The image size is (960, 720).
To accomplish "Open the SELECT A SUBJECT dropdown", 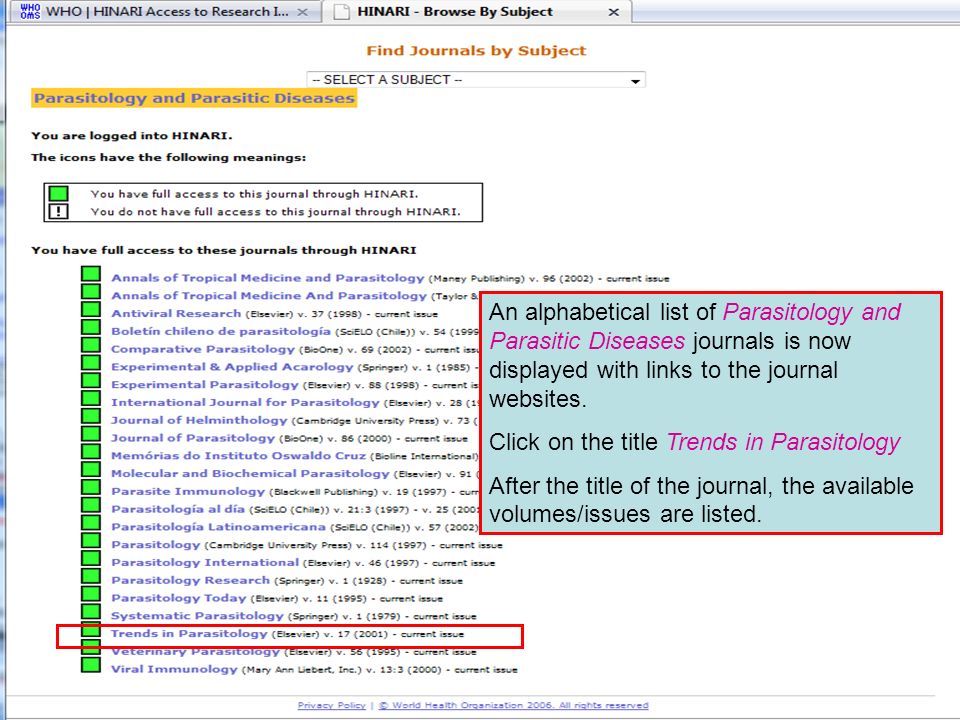I will [476, 80].
